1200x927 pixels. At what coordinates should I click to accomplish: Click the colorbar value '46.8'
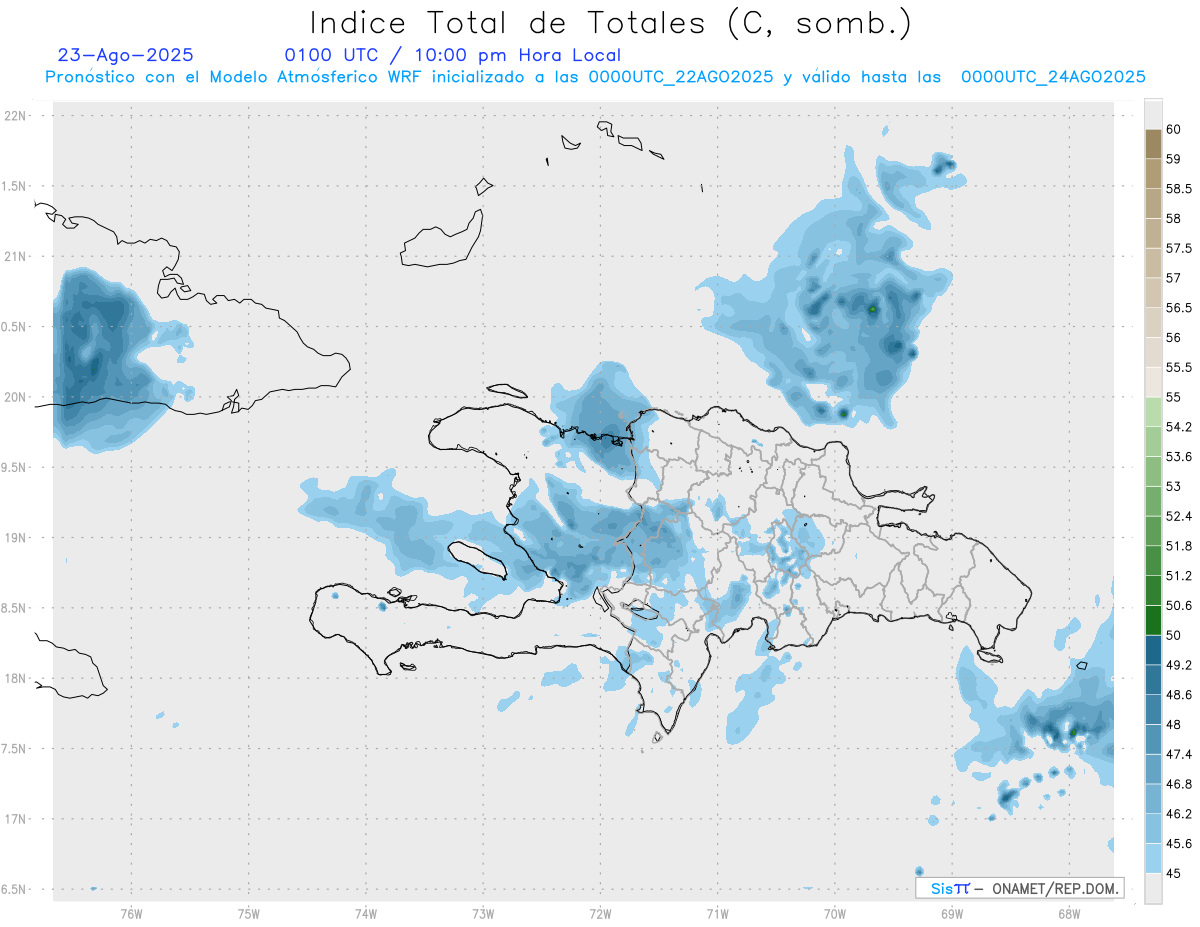(1179, 784)
